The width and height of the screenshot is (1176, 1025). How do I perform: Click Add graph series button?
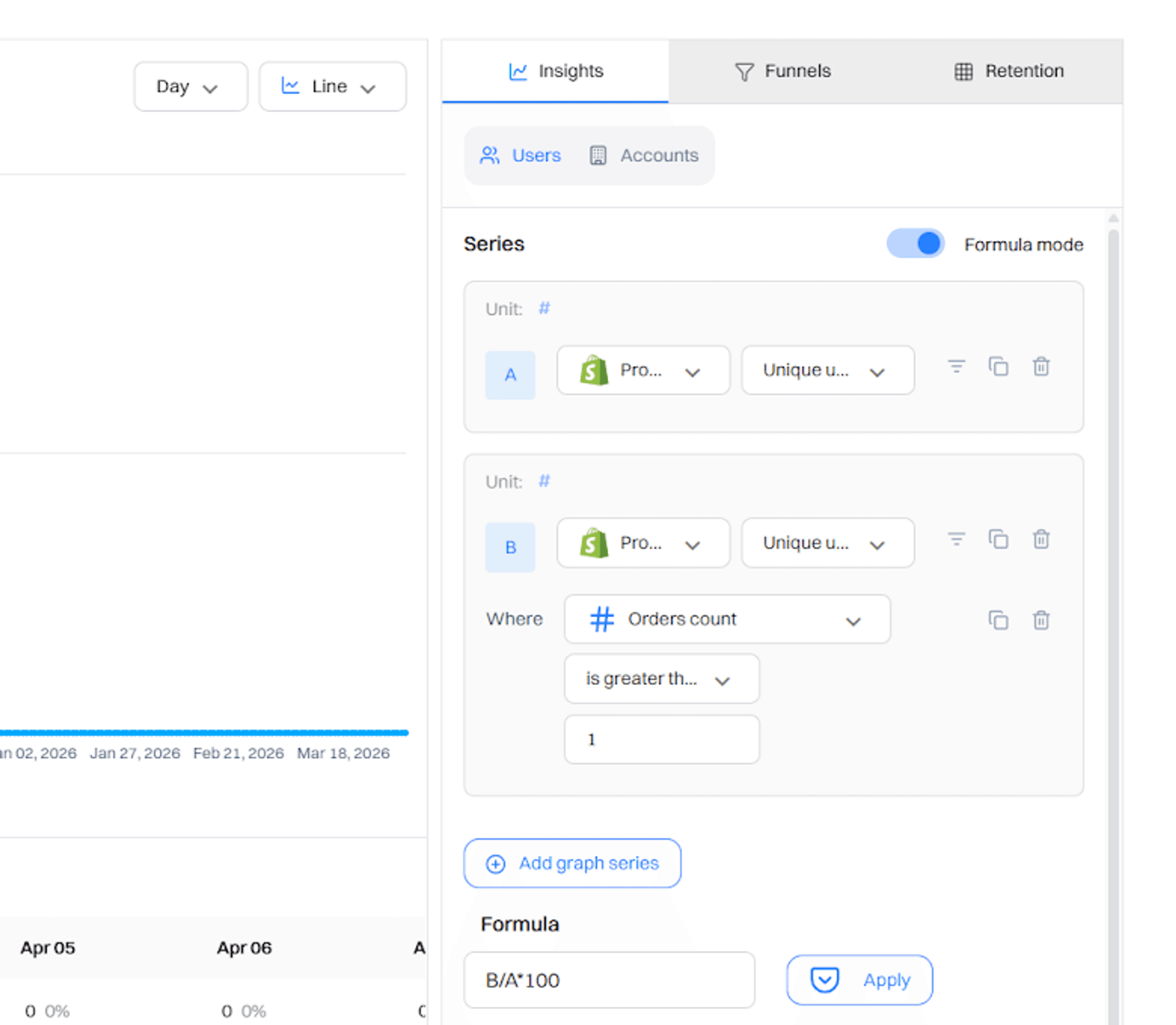pyautogui.click(x=572, y=863)
